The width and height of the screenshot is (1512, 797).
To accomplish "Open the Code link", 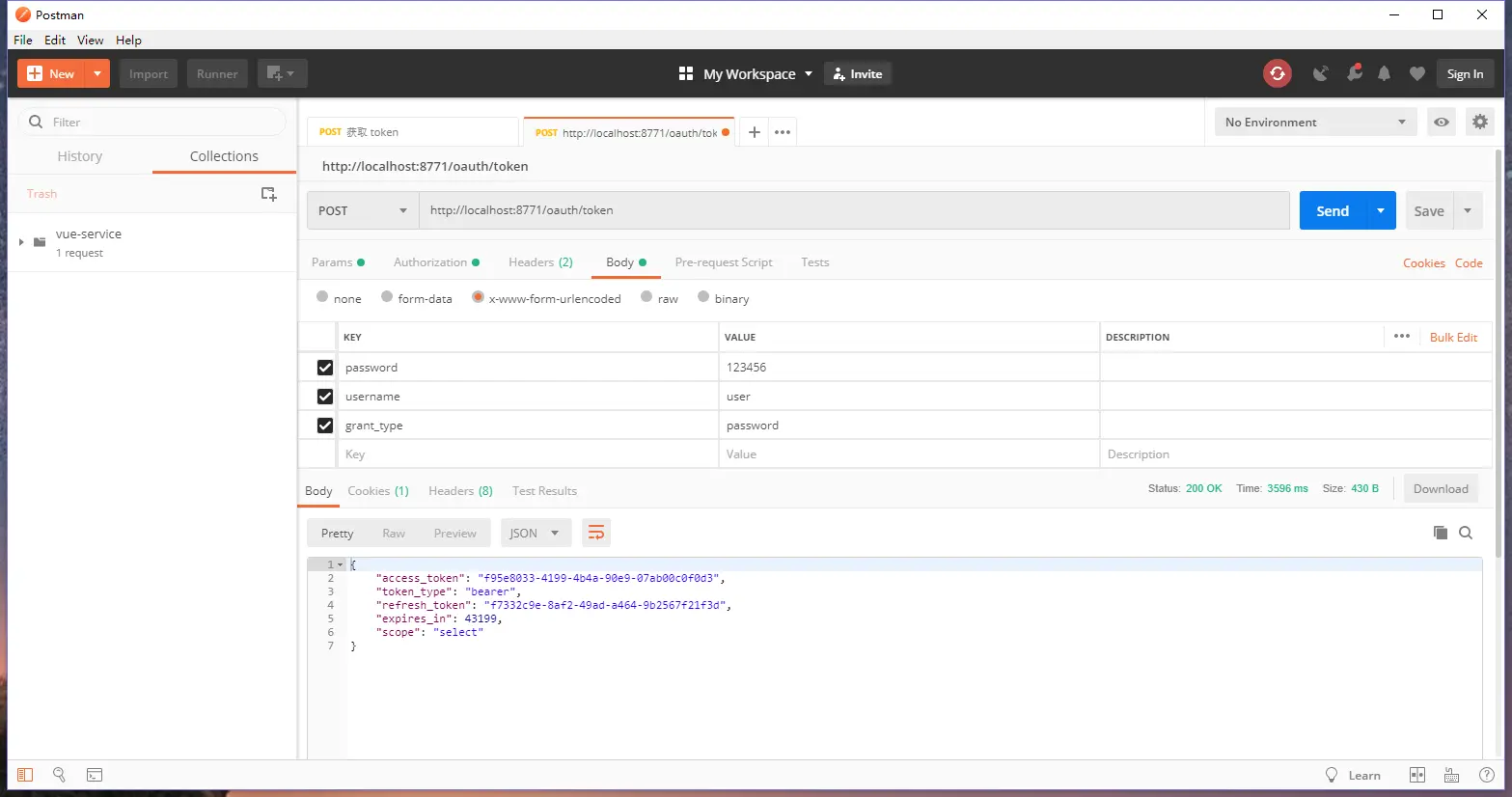I will pos(1469,262).
